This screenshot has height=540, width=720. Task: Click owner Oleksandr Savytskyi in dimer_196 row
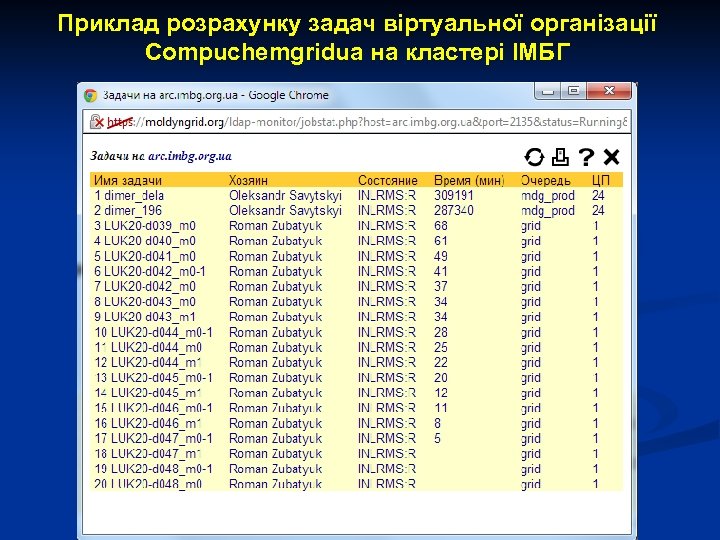[285, 211]
